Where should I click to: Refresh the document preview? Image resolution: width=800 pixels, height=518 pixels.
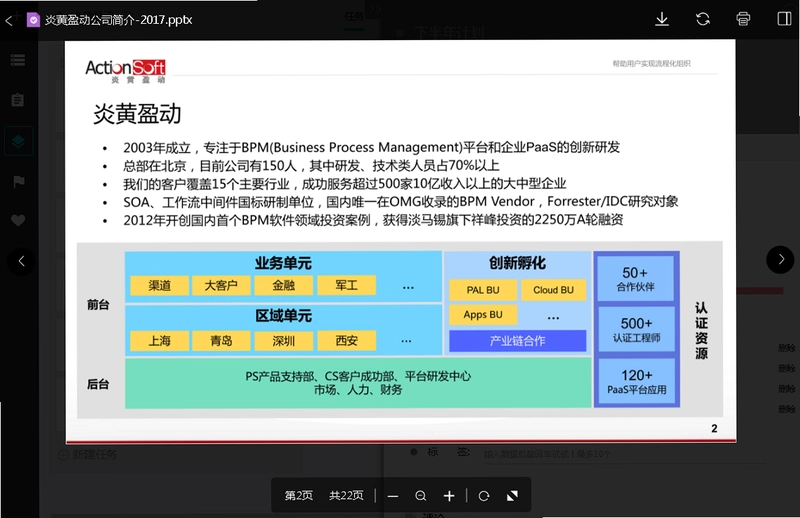(x=703, y=19)
